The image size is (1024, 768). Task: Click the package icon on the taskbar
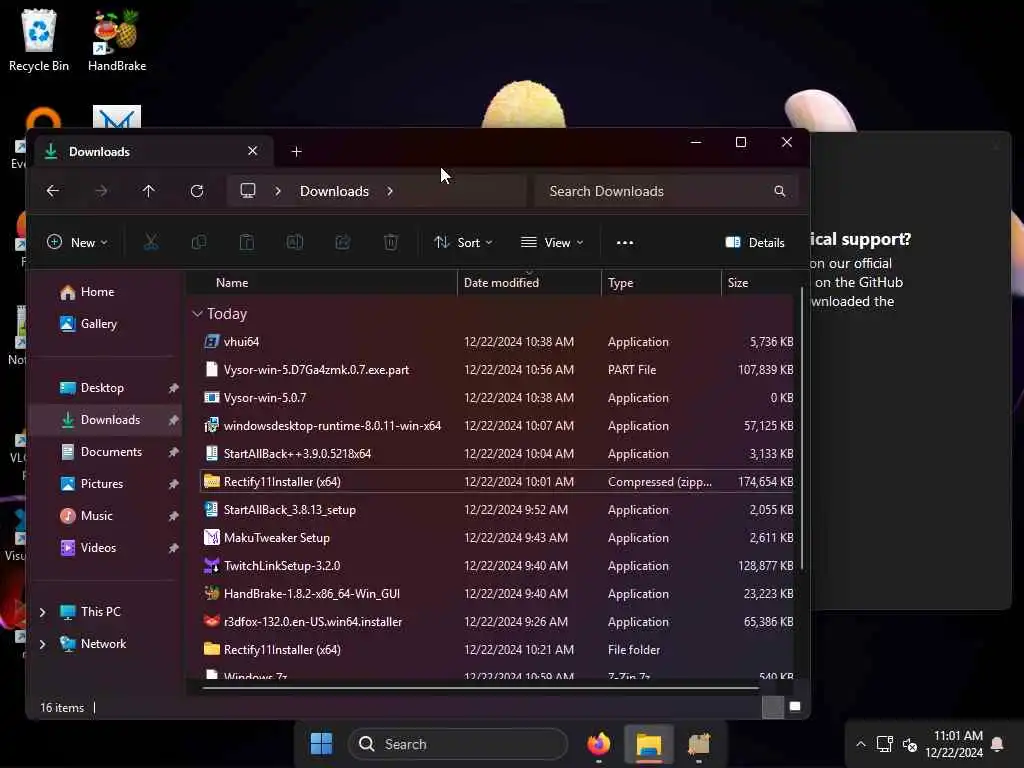(x=699, y=744)
